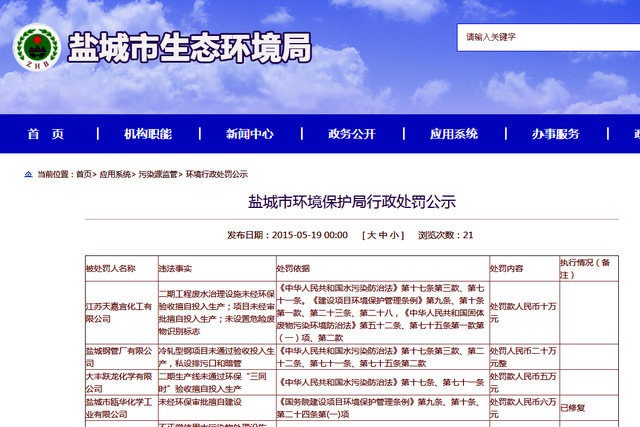Select 应用系统 in the navigation bar
The height and width of the screenshot is (427, 640).
coord(454,135)
